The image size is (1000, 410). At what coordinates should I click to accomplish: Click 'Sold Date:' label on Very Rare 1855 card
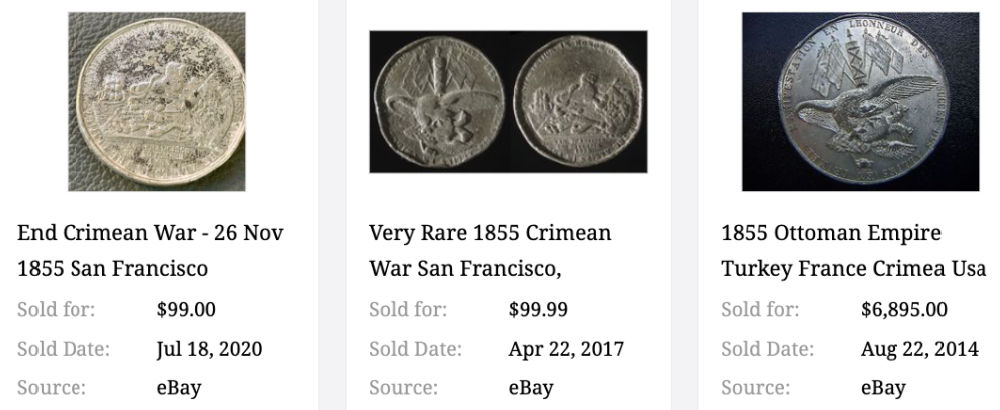coord(415,349)
